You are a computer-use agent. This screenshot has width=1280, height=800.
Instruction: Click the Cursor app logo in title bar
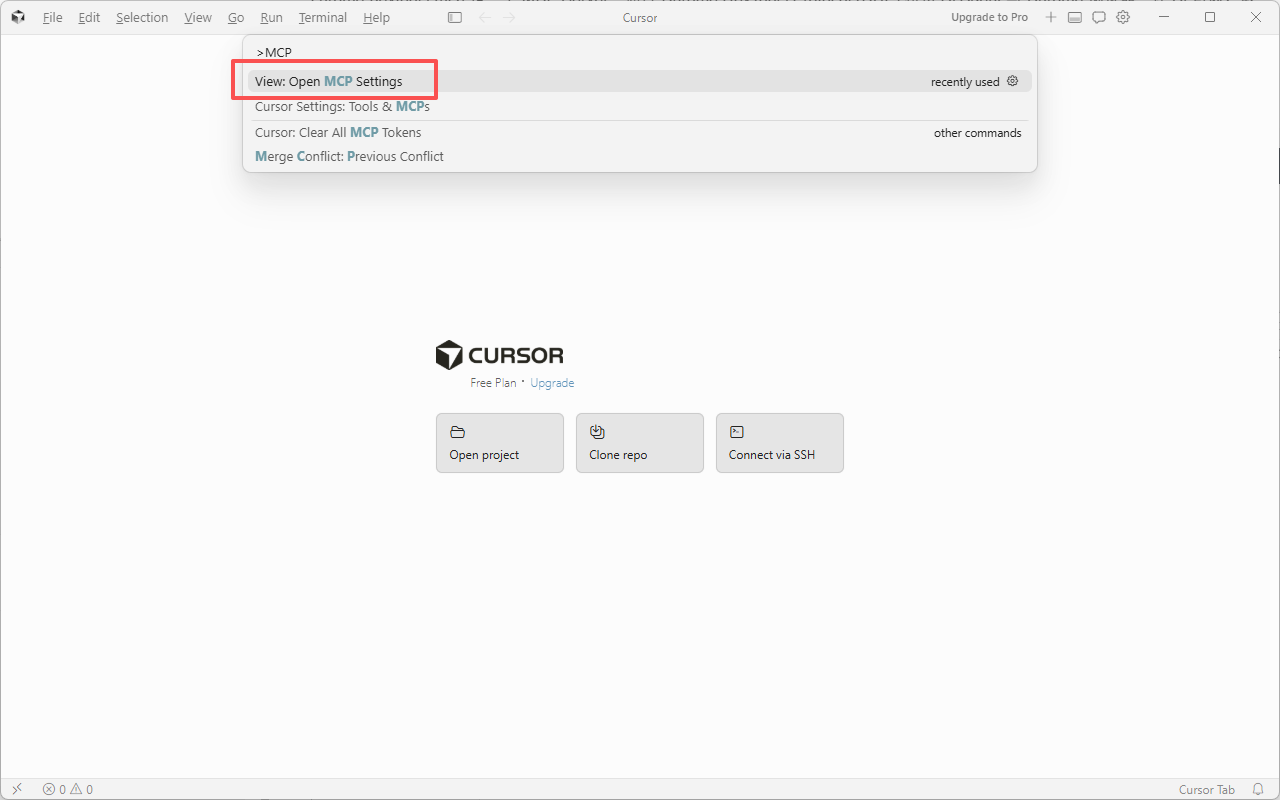tap(18, 17)
